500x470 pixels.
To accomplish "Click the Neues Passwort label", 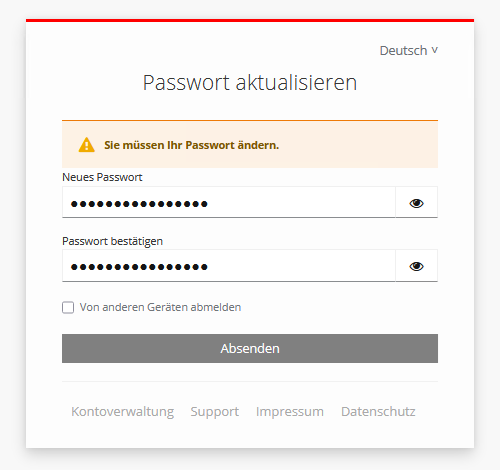I will coord(102,177).
